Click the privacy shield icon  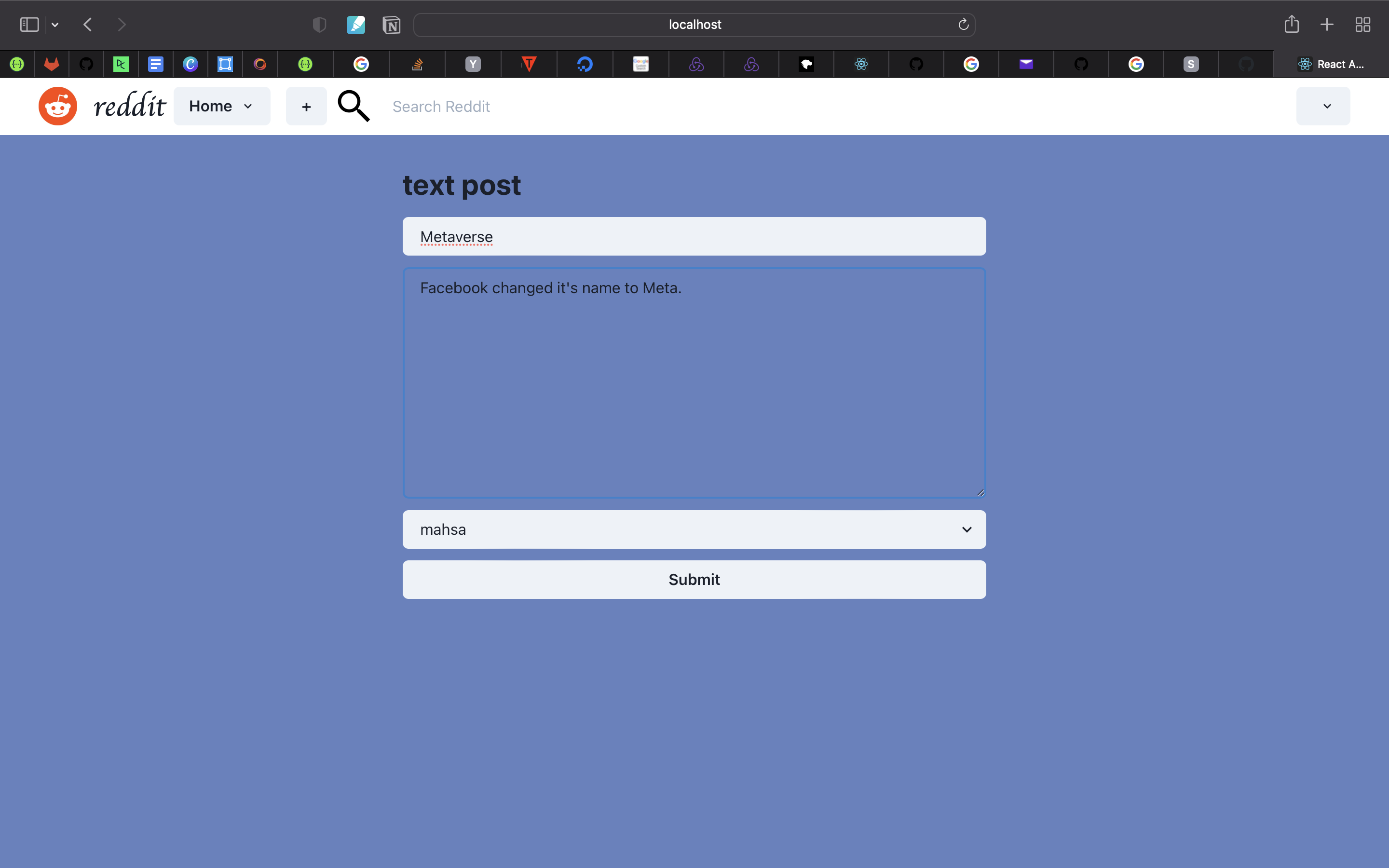coord(320,25)
